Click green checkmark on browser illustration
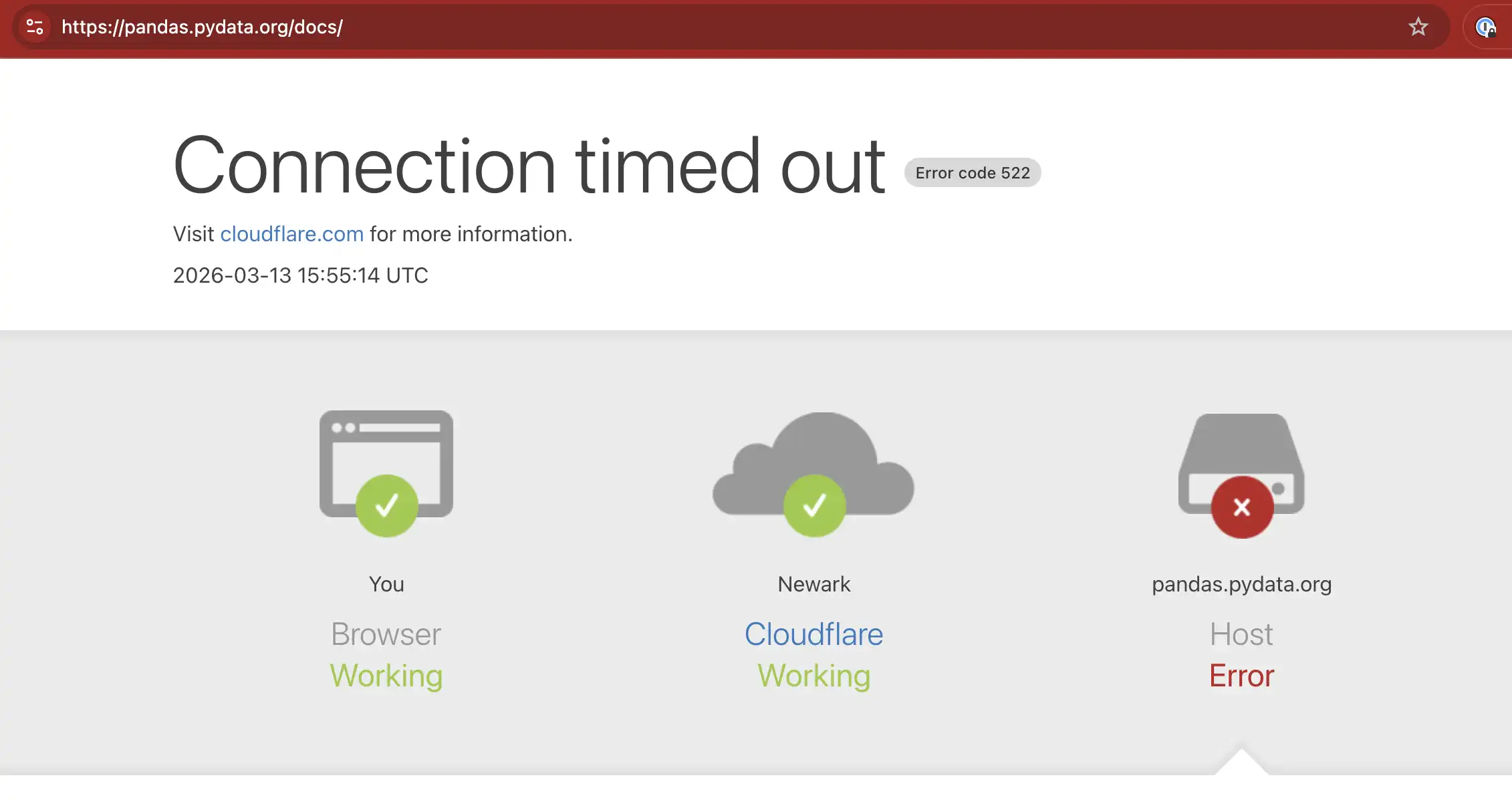Image resolution: width=1512 pixels, height=802 pixels. [386, 506]
